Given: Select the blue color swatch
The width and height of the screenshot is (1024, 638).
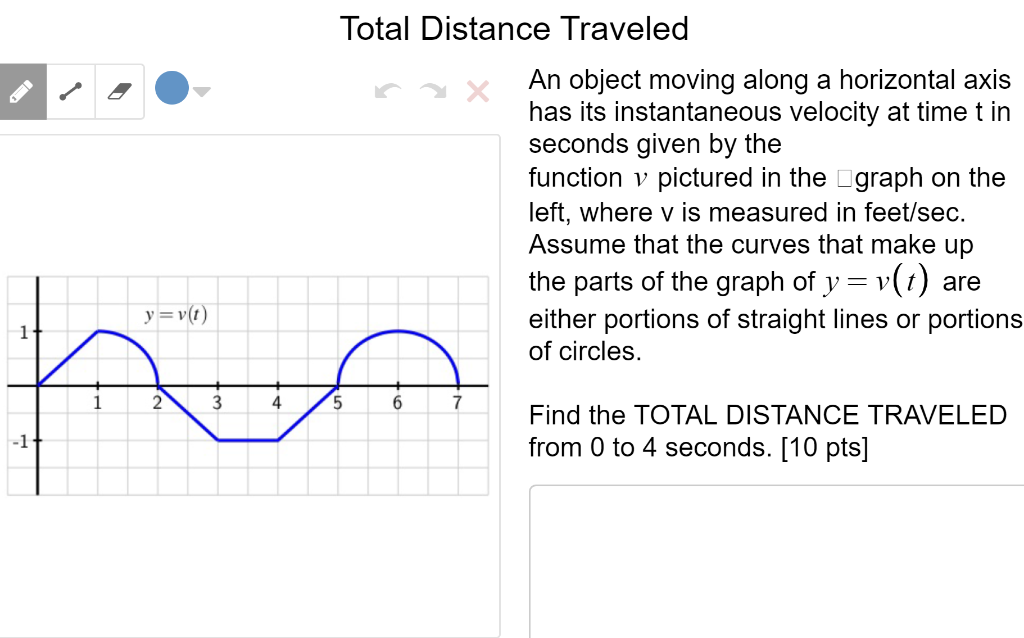Looking at the screenshot, I should point(171,89).
